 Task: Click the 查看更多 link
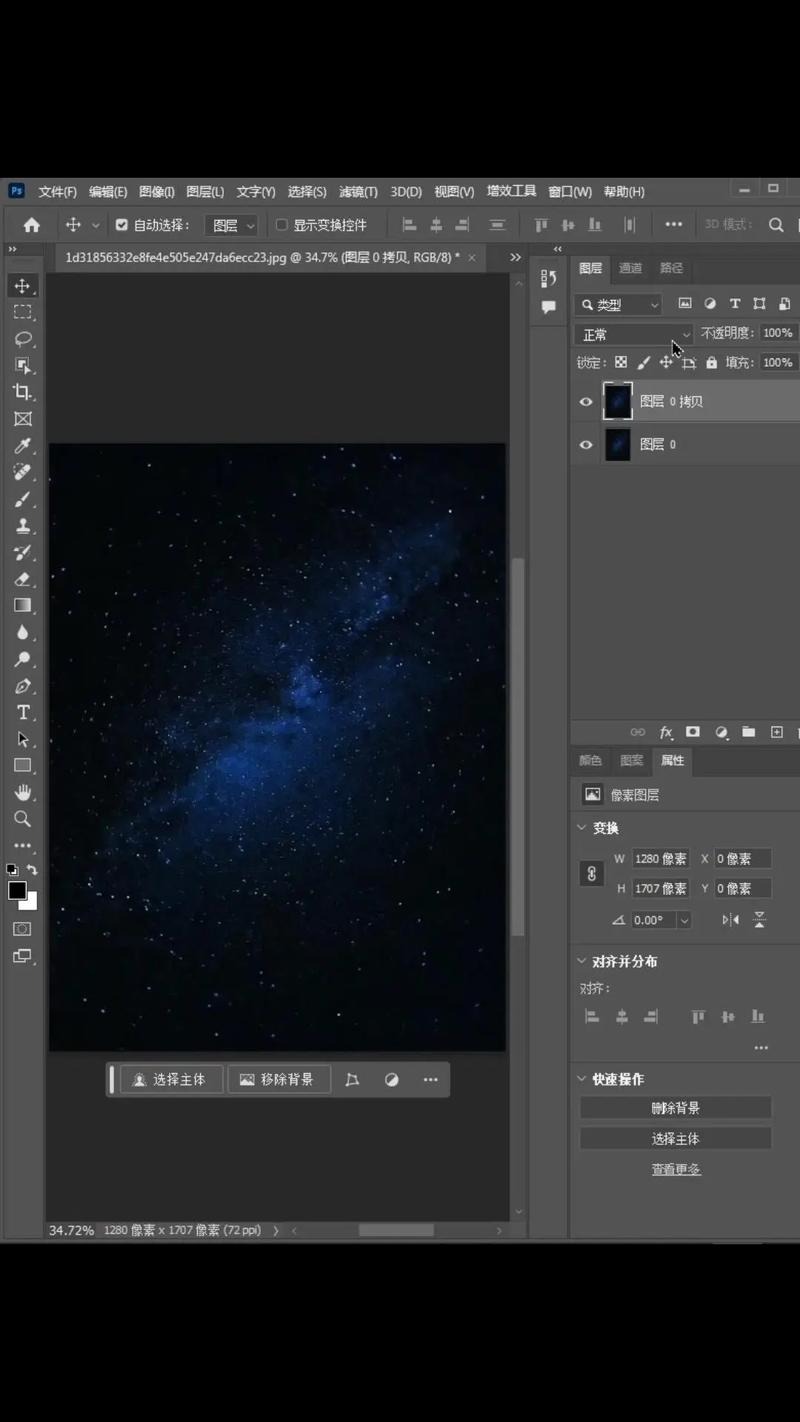tap(676, 1169)
